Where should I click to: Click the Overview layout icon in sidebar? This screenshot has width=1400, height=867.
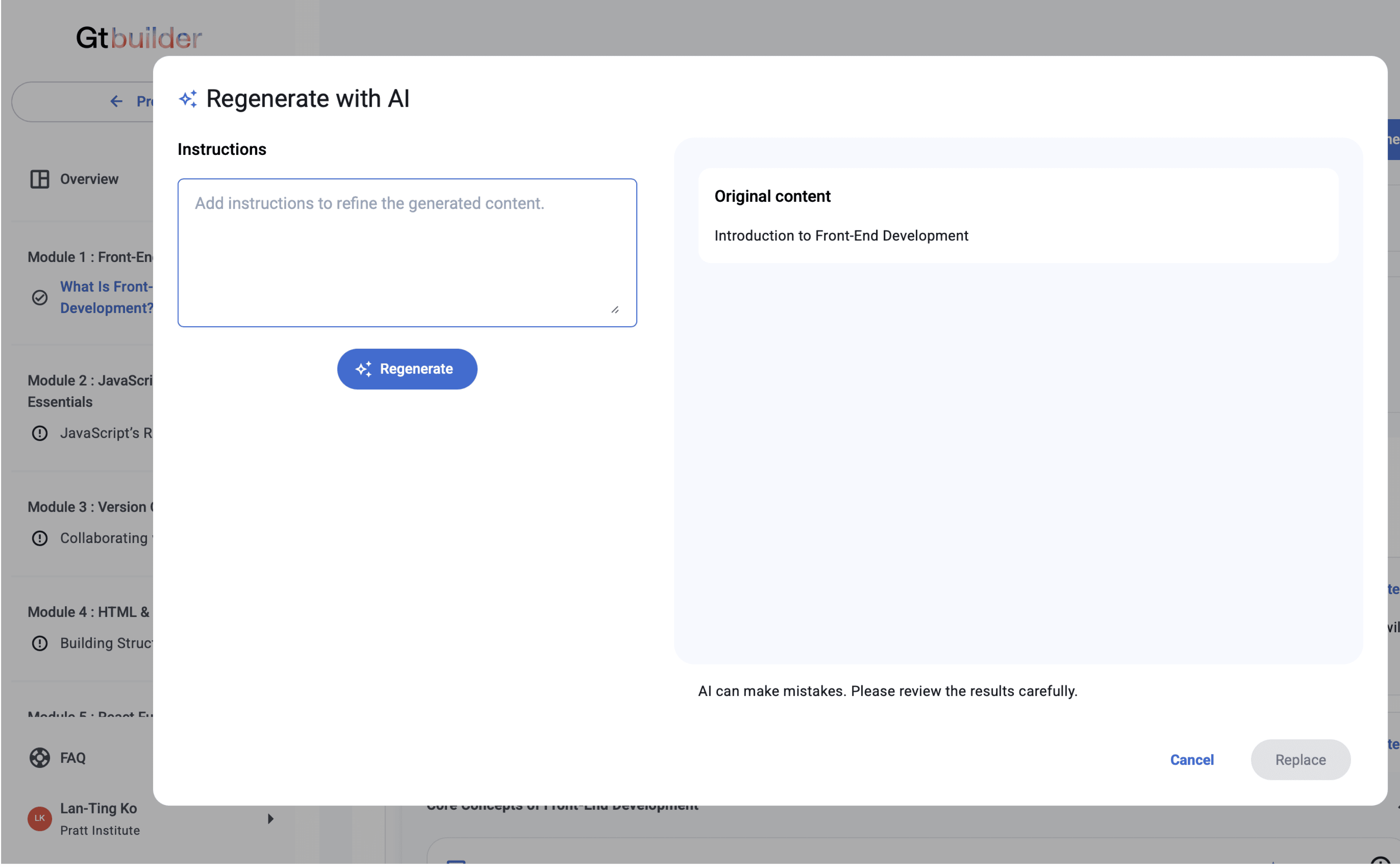coord(40,179)
